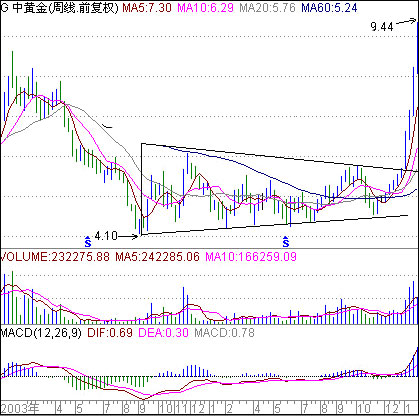Click the MA10:6.29 indicator label
Screen dimensions: 419x416
tap(205, 7)
